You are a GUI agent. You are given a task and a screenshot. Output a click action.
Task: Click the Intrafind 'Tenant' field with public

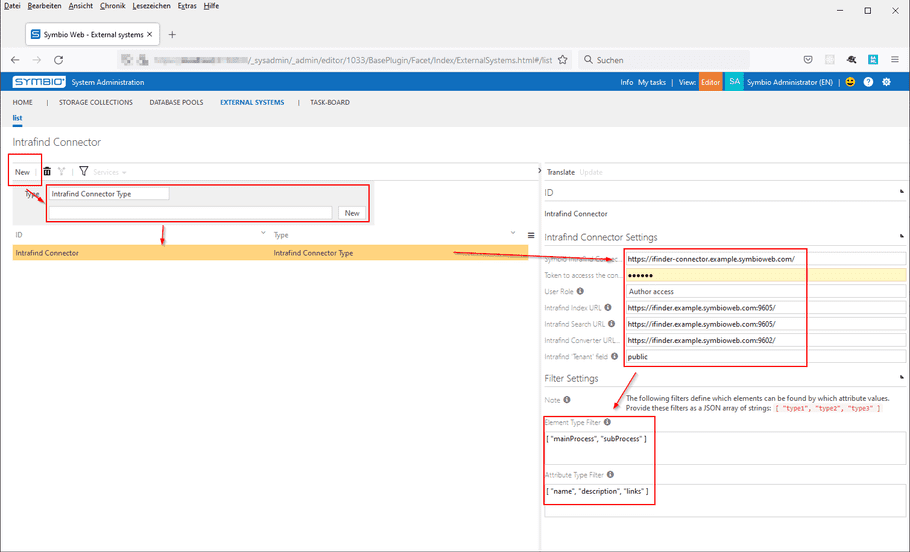[x=766, y=356]
